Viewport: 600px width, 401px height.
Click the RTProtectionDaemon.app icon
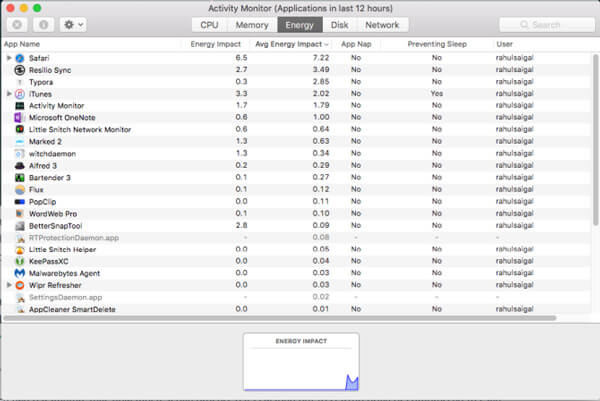point(20,238)
